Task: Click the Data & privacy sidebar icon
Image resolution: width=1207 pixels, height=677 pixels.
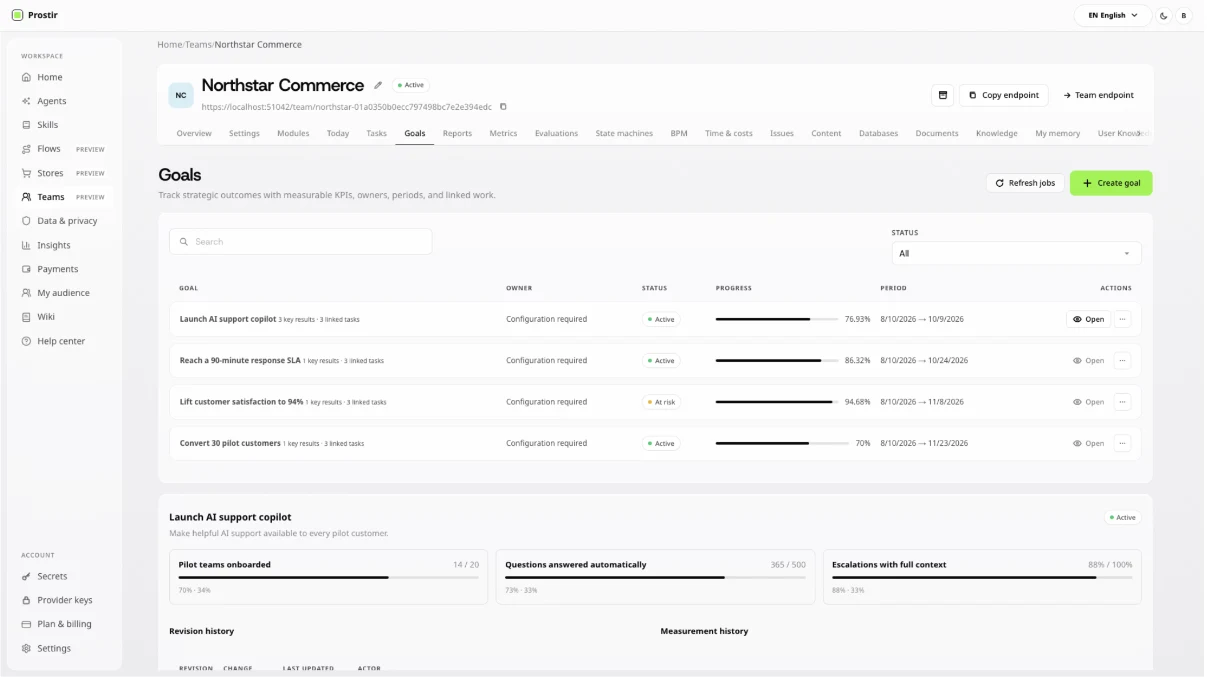Action: pos(27,221)
